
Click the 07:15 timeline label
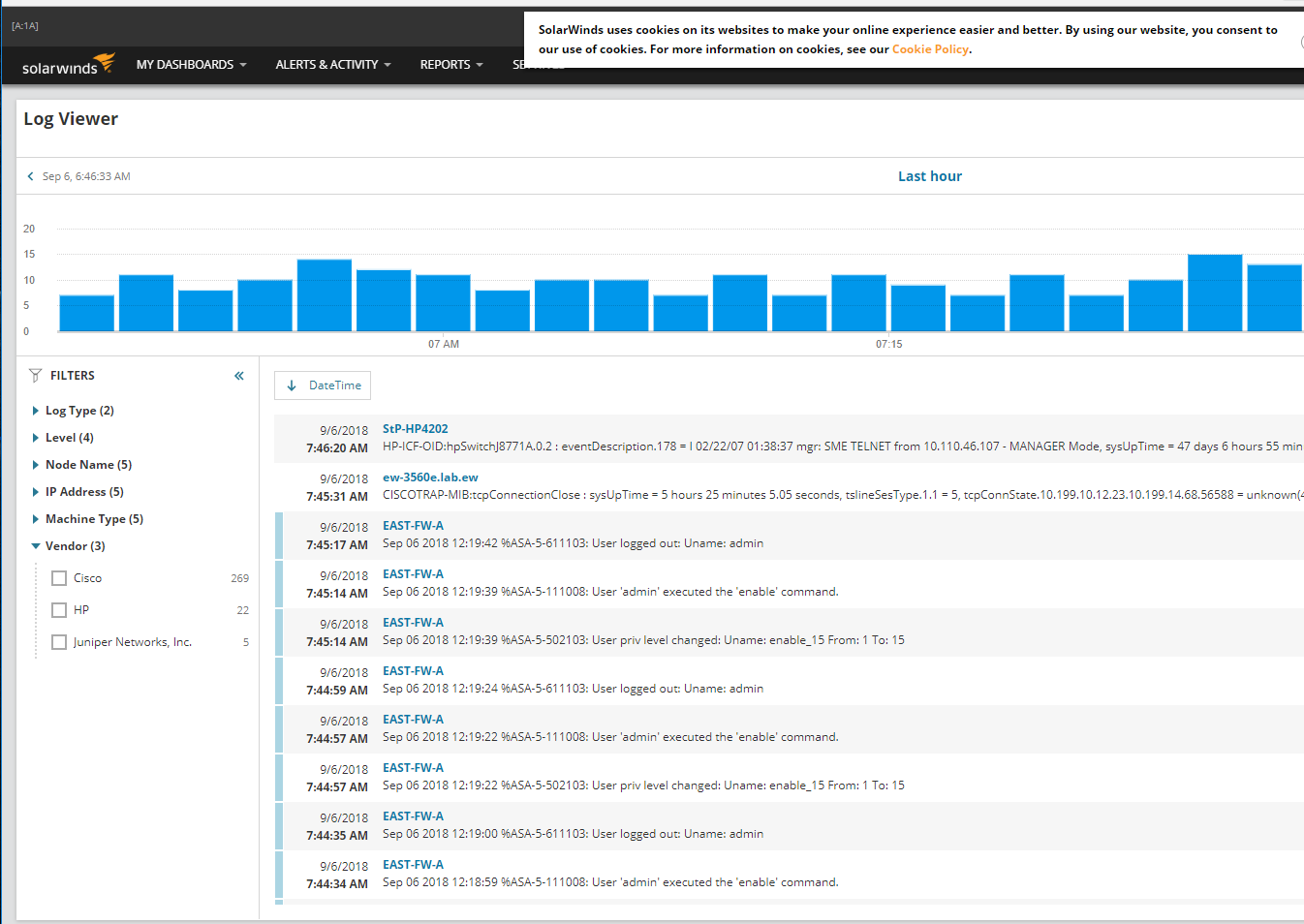tap(889, 344)
